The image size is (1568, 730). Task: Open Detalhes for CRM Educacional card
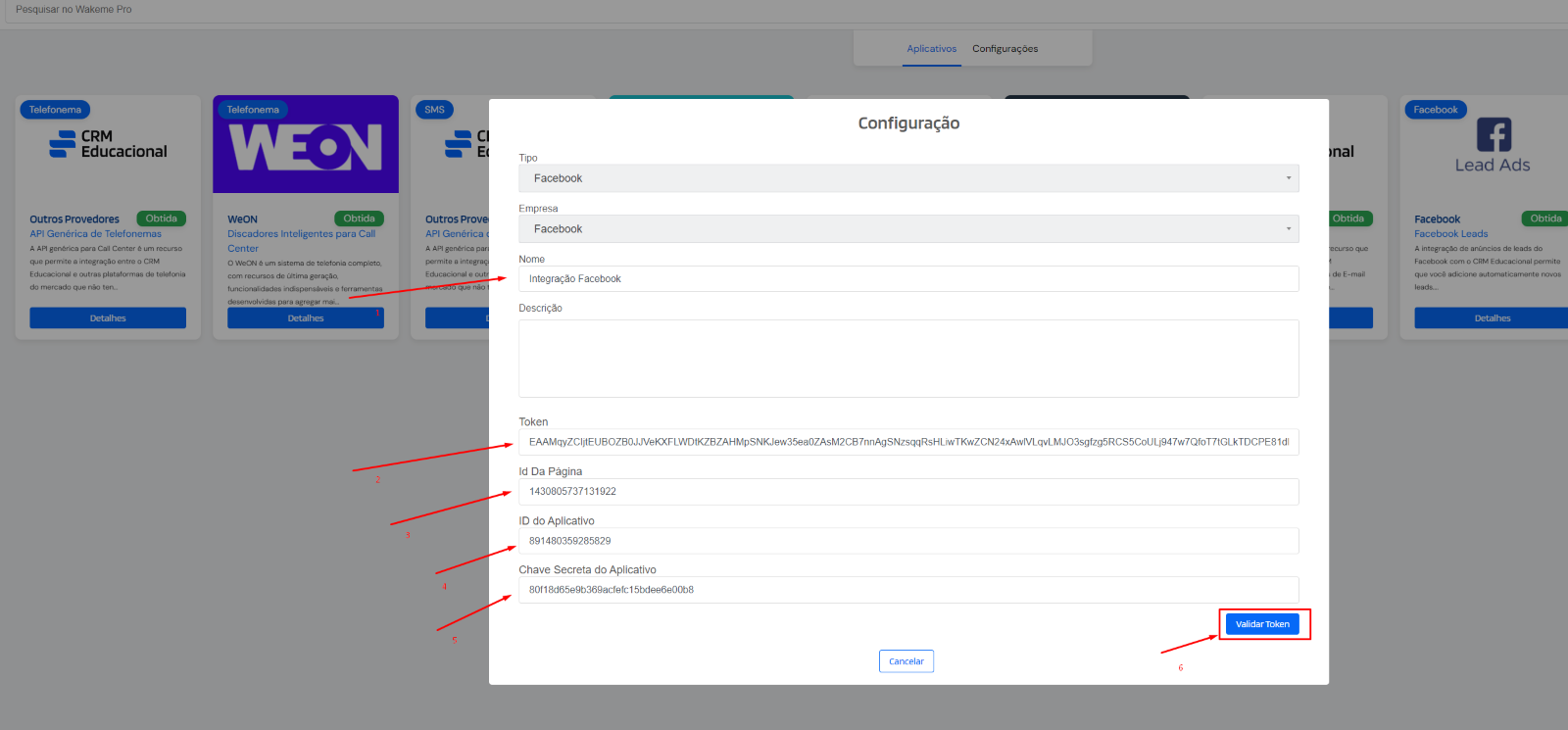108,318
